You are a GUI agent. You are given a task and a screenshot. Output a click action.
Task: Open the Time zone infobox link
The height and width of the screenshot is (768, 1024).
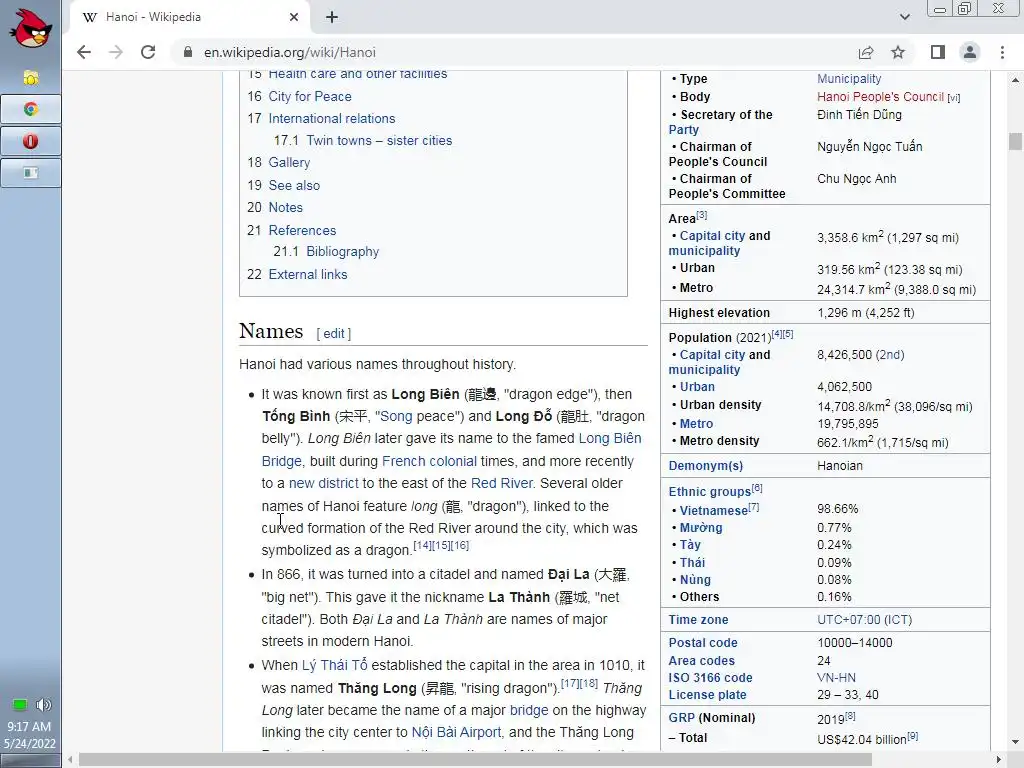[x=698, y=620]
